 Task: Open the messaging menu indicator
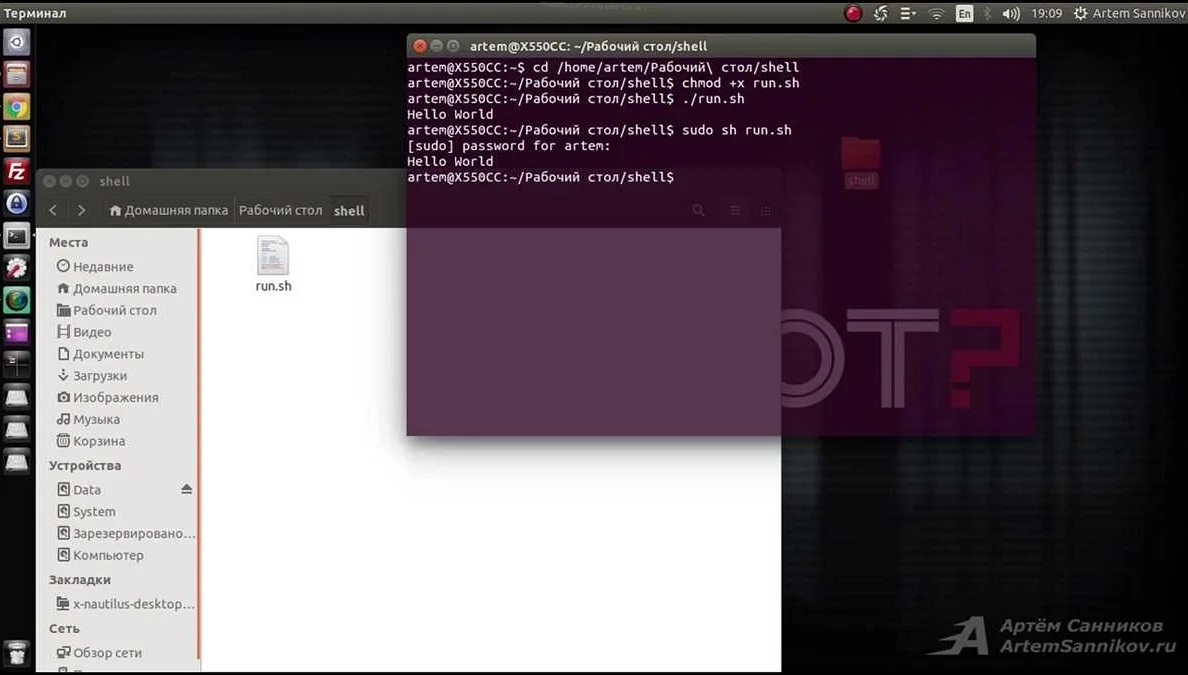click(907, 13)
